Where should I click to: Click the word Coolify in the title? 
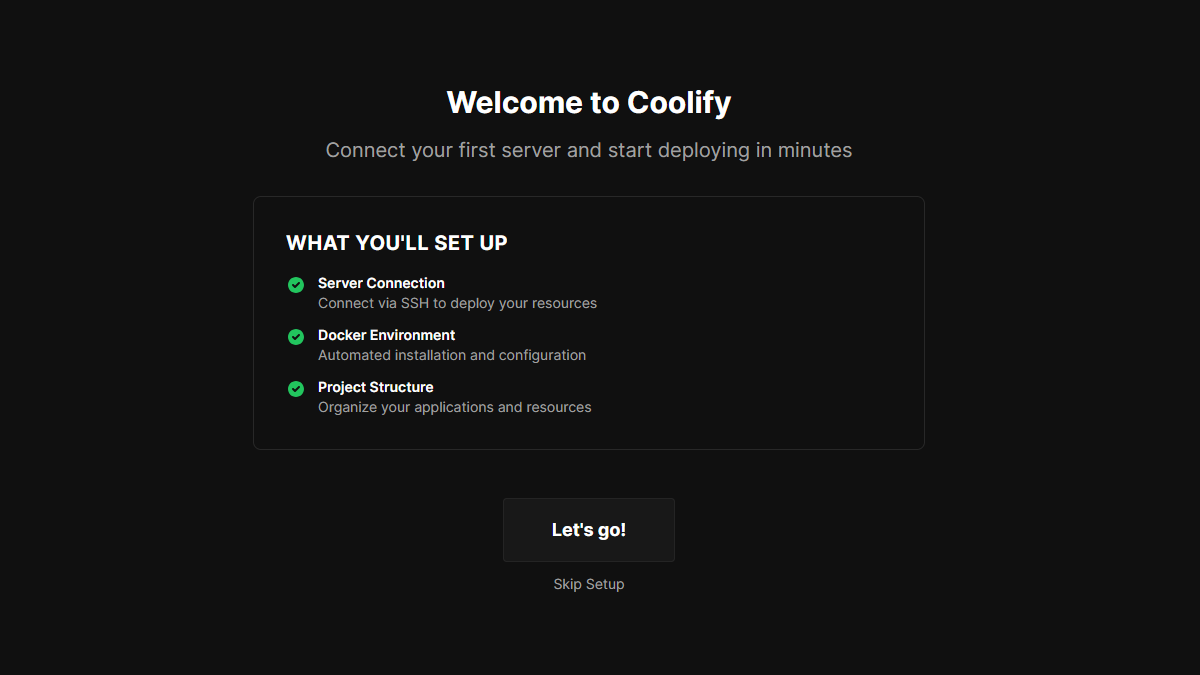[x=679, y=103]
